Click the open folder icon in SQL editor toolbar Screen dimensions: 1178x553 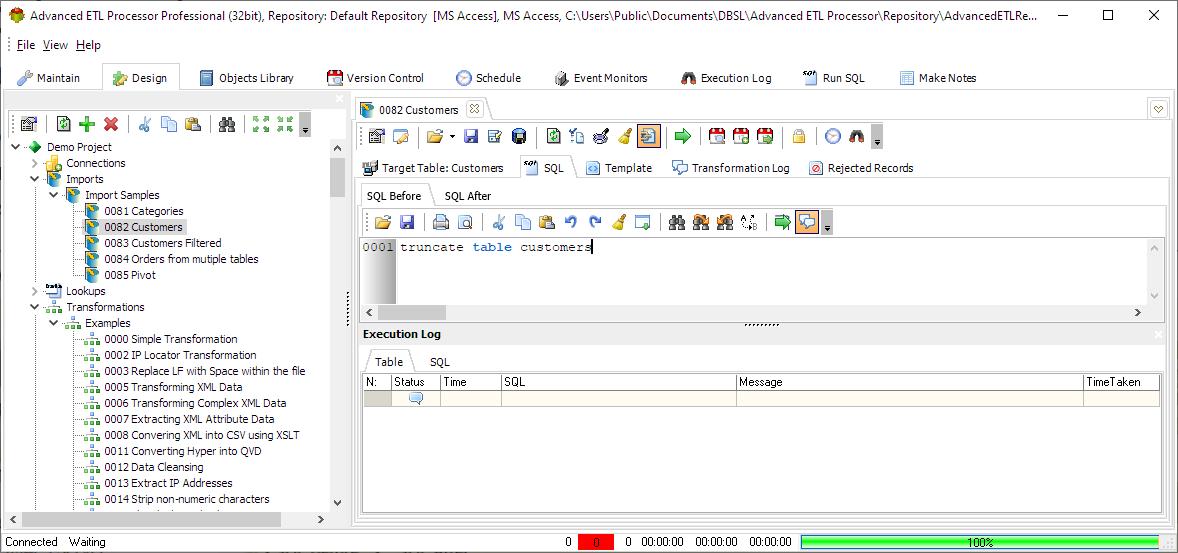(383, 222)
